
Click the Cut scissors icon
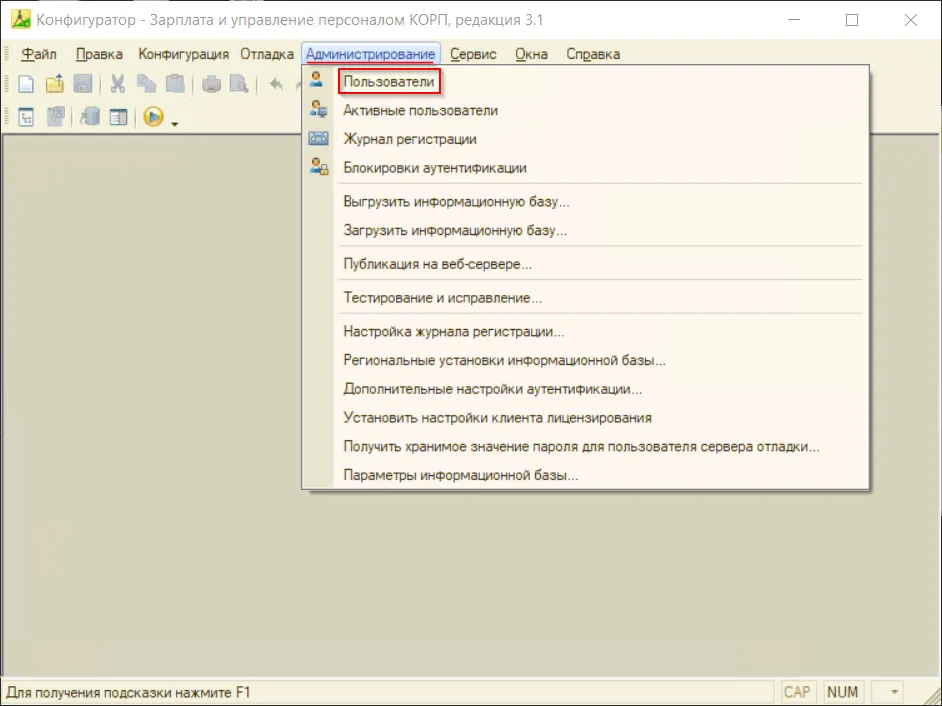pos(118,84)
